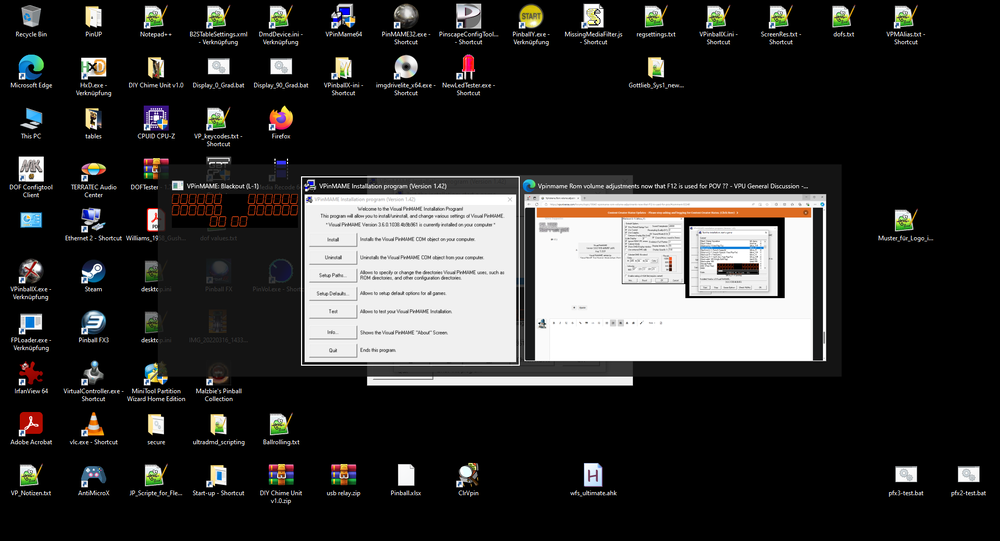Launch CPUID CPU-Z from the desktop
This screenshot has height=541, width=1000.
156,119
